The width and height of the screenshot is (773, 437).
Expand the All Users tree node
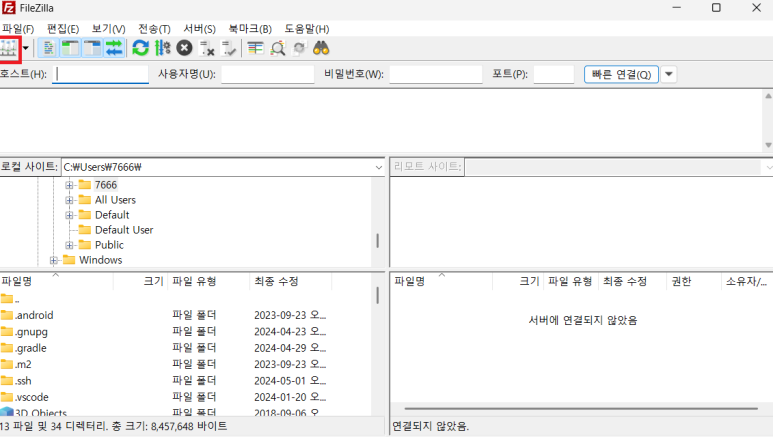69,200
